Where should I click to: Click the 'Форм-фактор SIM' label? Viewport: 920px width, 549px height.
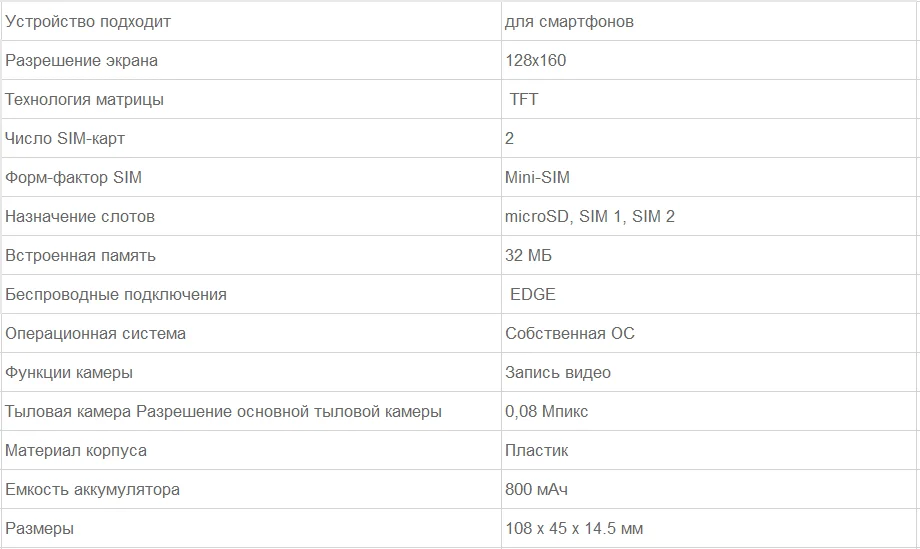74,177
